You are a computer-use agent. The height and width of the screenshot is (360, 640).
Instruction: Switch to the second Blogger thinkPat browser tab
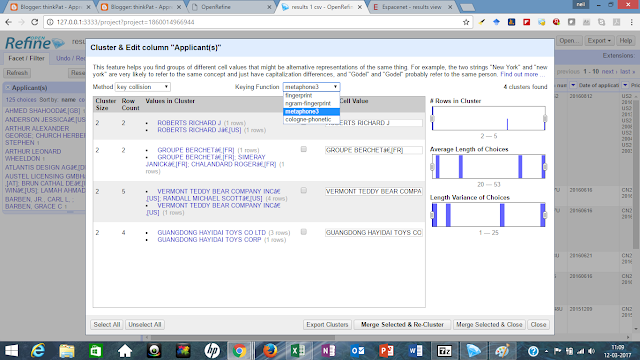pos(141,7)
